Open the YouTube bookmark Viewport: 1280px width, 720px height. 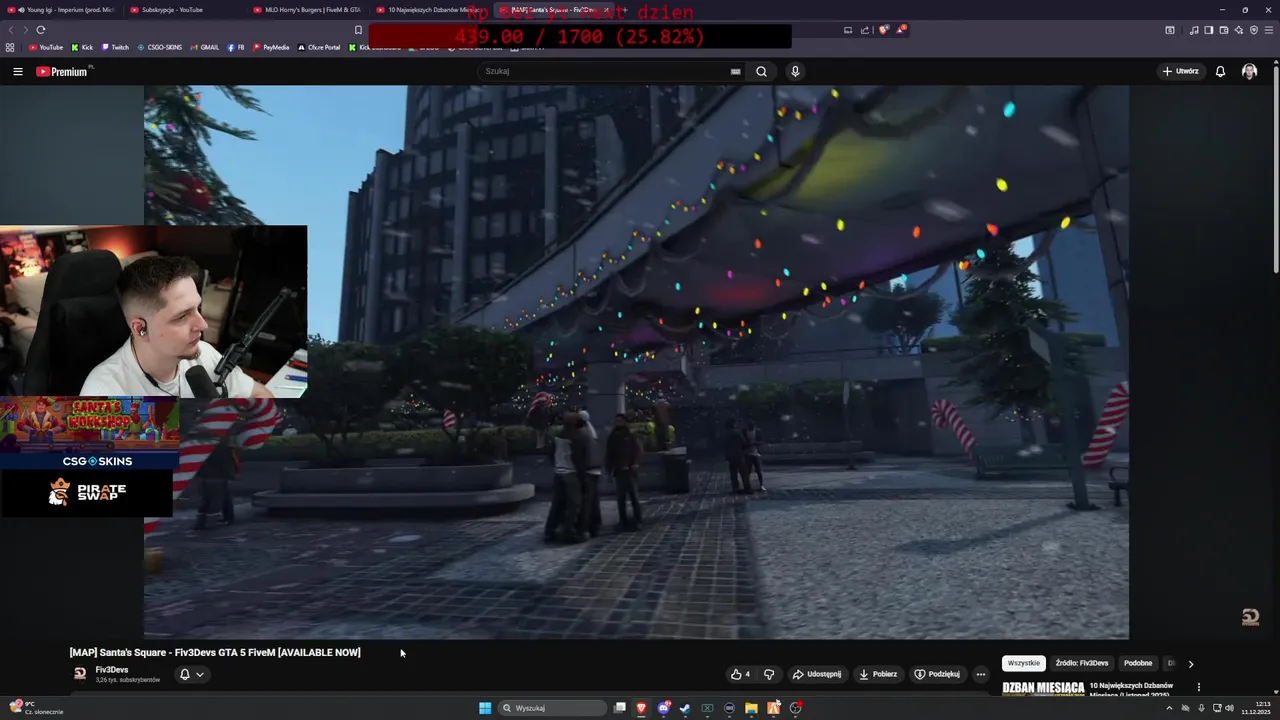point(46,47)
